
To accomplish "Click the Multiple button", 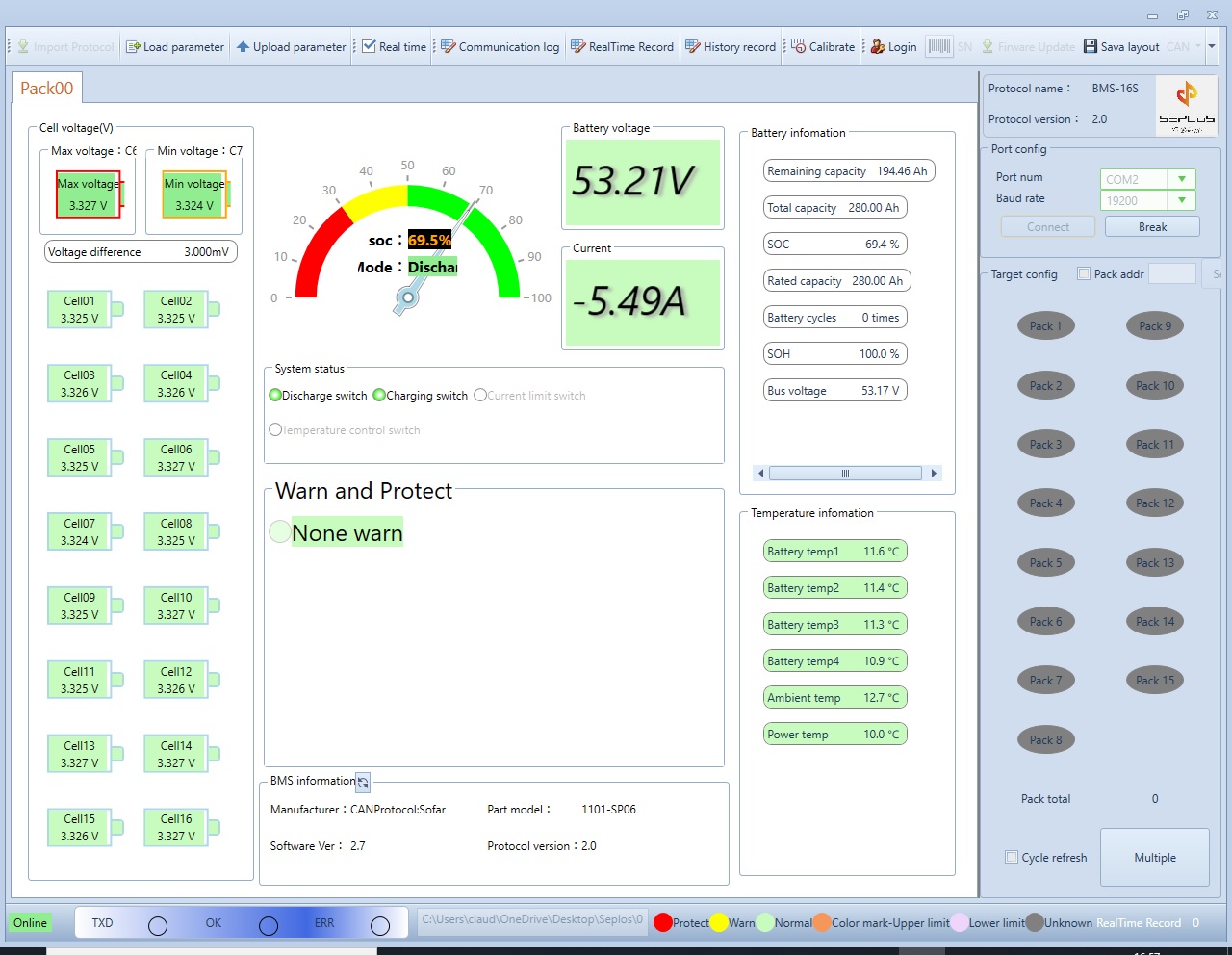I will tap(1155, 857).
